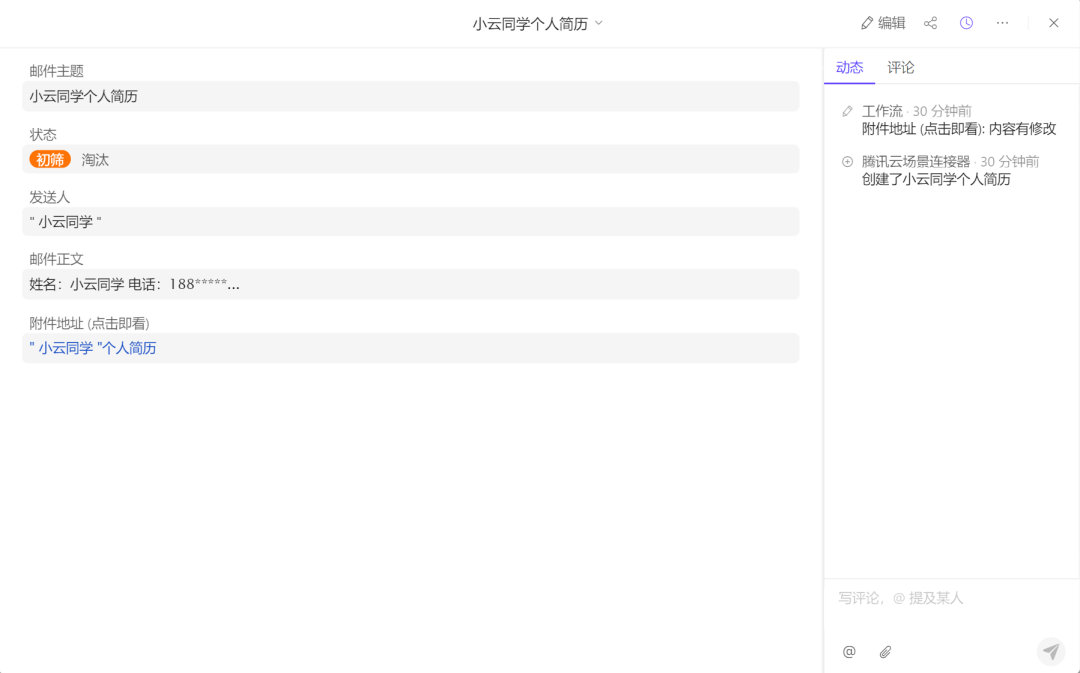
Task: Open the share icon in header
Action: pos(931,23)
